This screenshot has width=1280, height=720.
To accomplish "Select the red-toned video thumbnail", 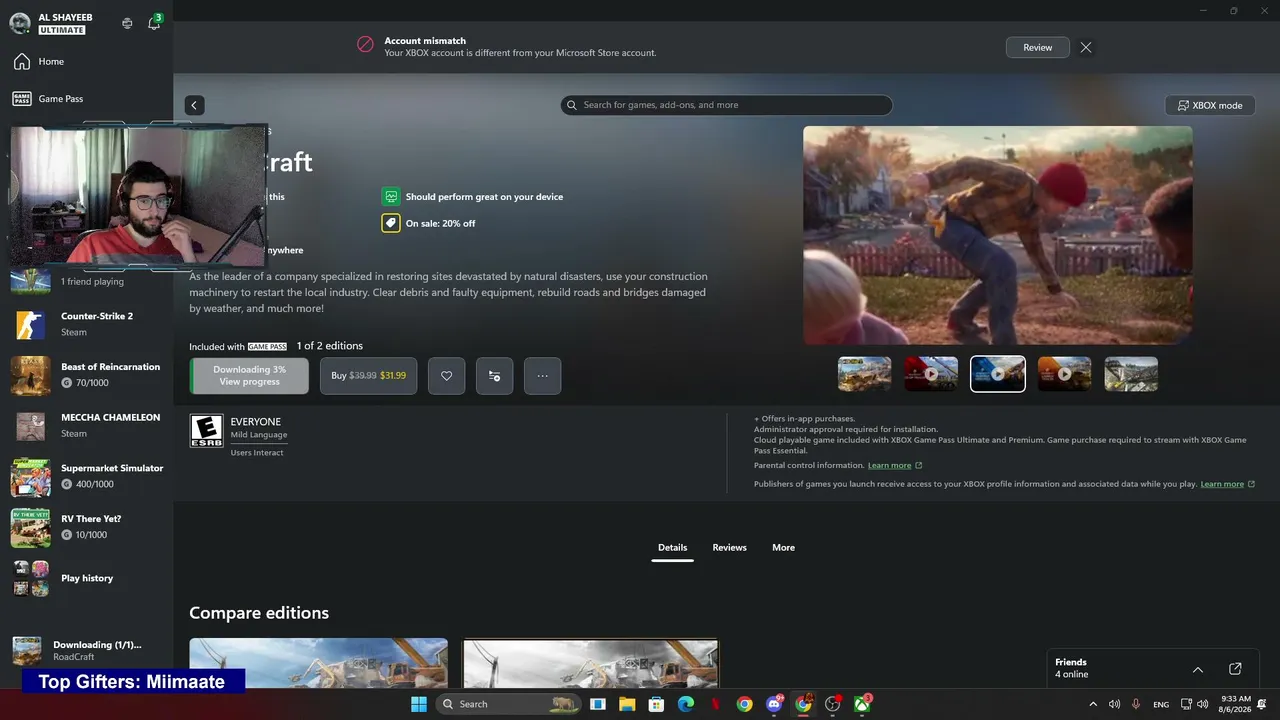I will coord(931,374).
